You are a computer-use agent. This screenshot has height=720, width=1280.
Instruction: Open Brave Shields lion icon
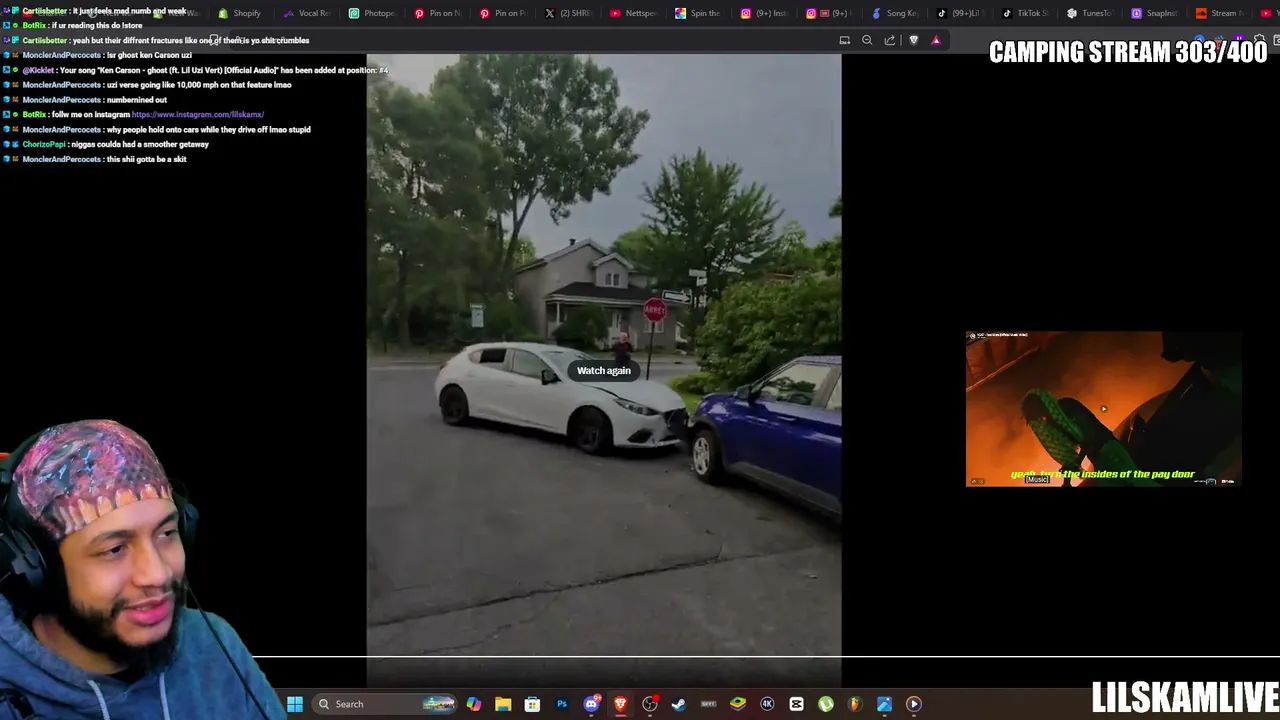coord(913,40)
